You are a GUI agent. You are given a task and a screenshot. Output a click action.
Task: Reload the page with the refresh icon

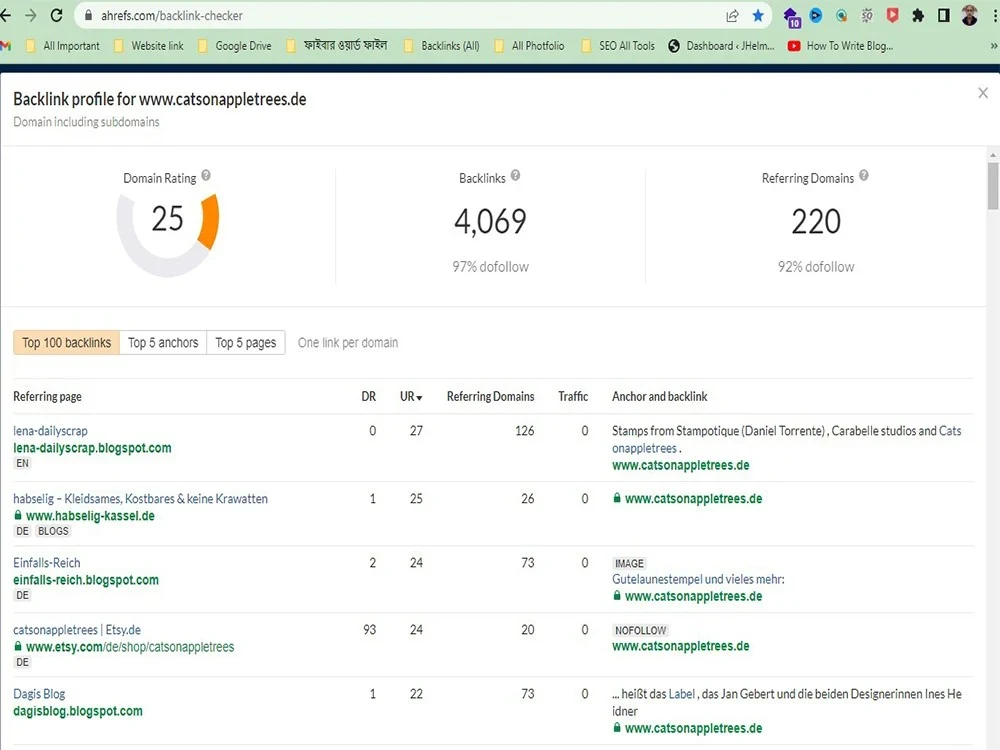[x=57, y=15]
